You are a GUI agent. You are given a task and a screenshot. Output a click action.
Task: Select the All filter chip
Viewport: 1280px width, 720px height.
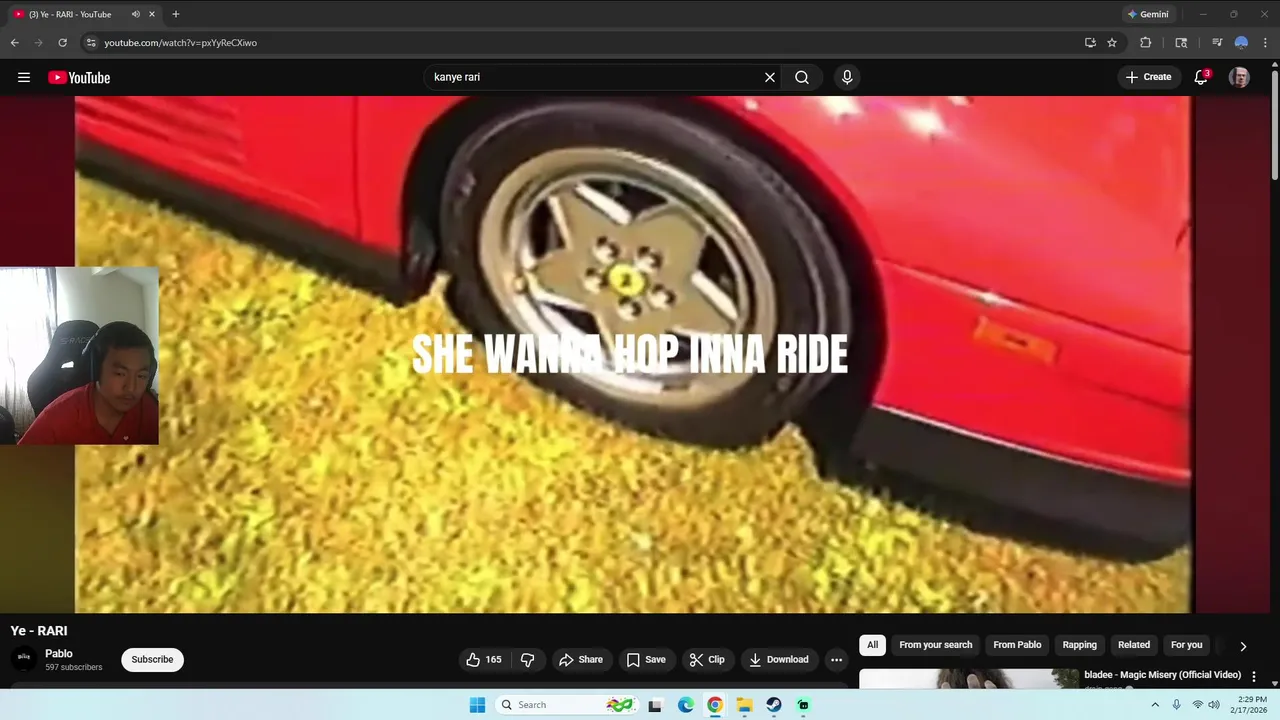[872, 645]
